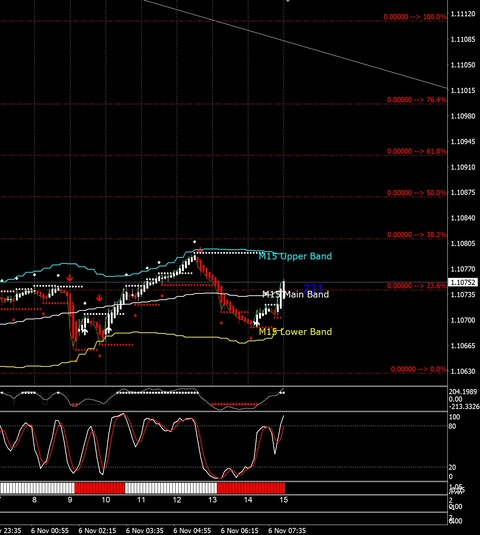
Task: Click the period number 15 label
Action: pos(284,500)
